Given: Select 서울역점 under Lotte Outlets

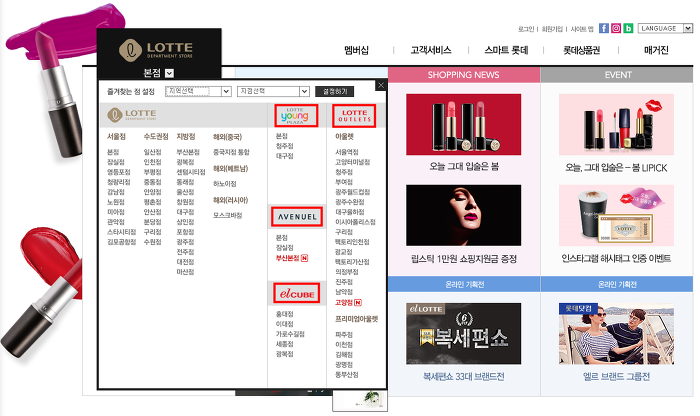Looking at the screenshot, I should [x=346, y=152].
